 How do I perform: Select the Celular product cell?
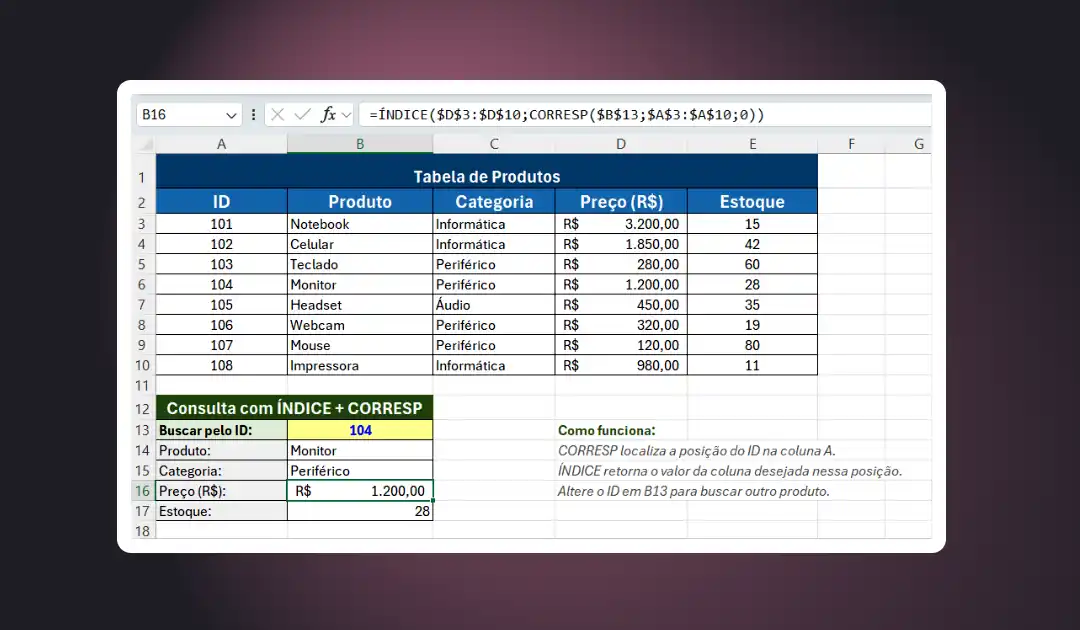(360, 244)
